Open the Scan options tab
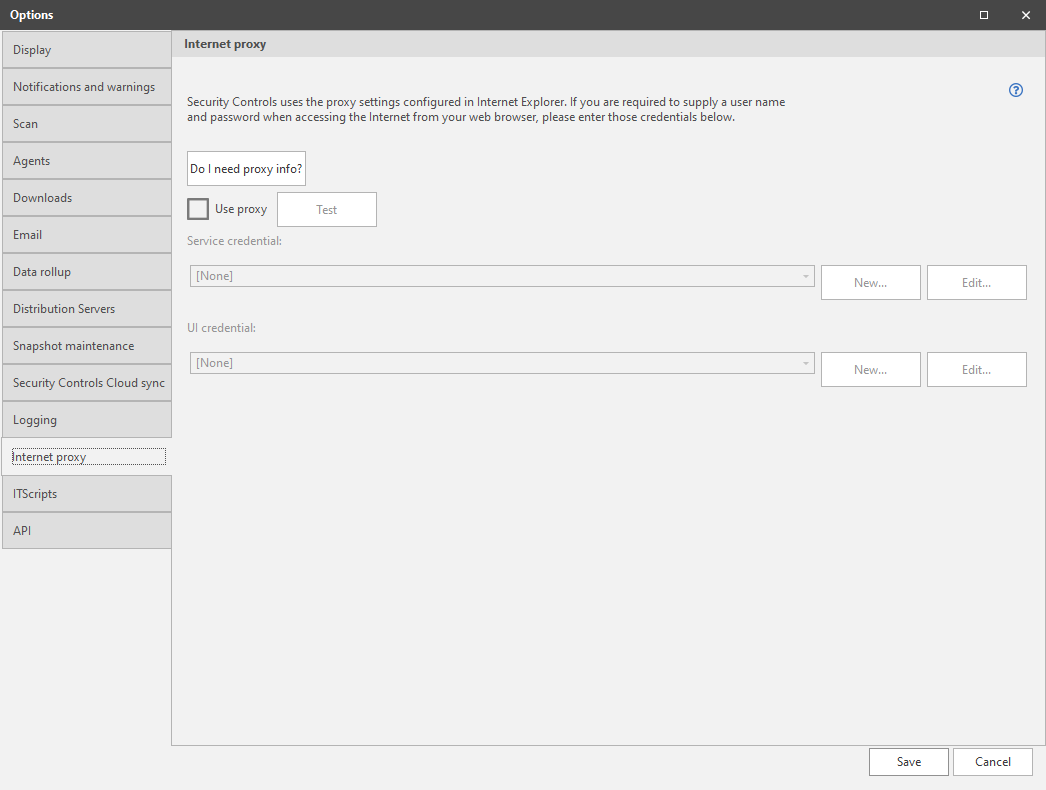Screen dimensions: 1046x790 pos(87,124)
